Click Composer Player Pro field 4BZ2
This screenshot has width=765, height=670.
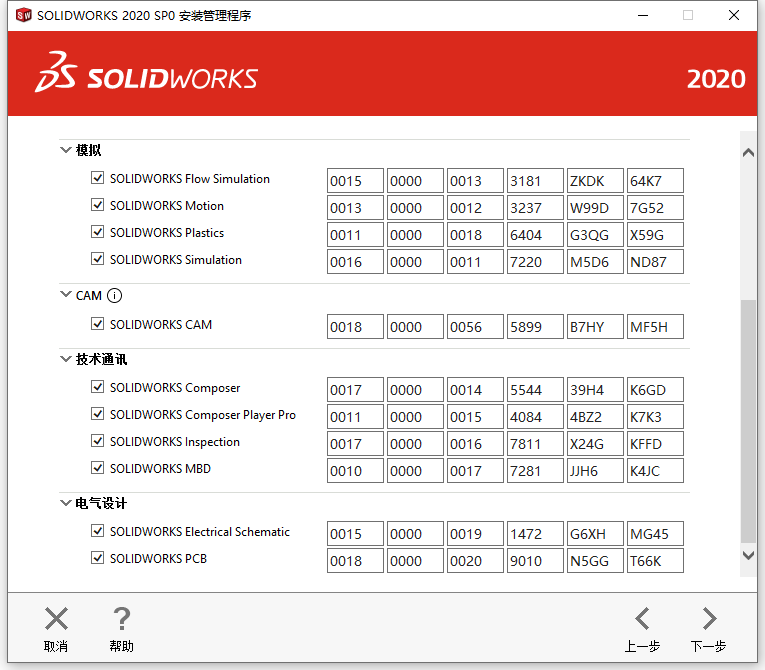595,417
